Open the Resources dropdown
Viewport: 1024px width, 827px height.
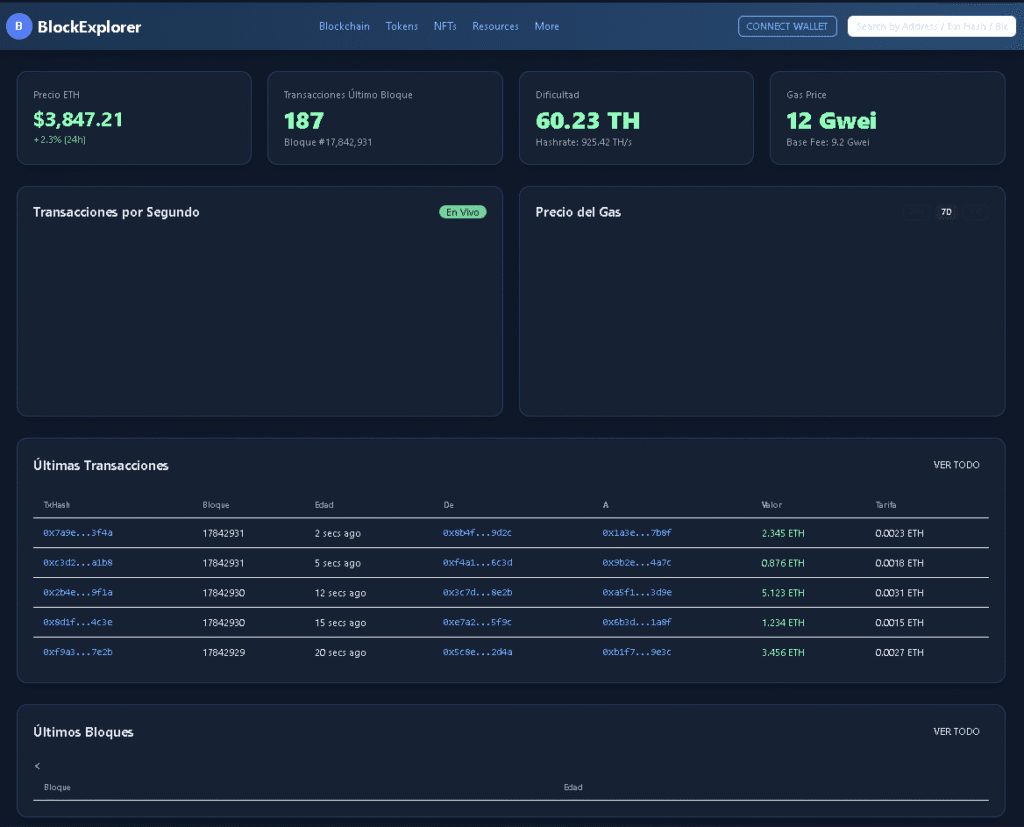click(495, 26)
